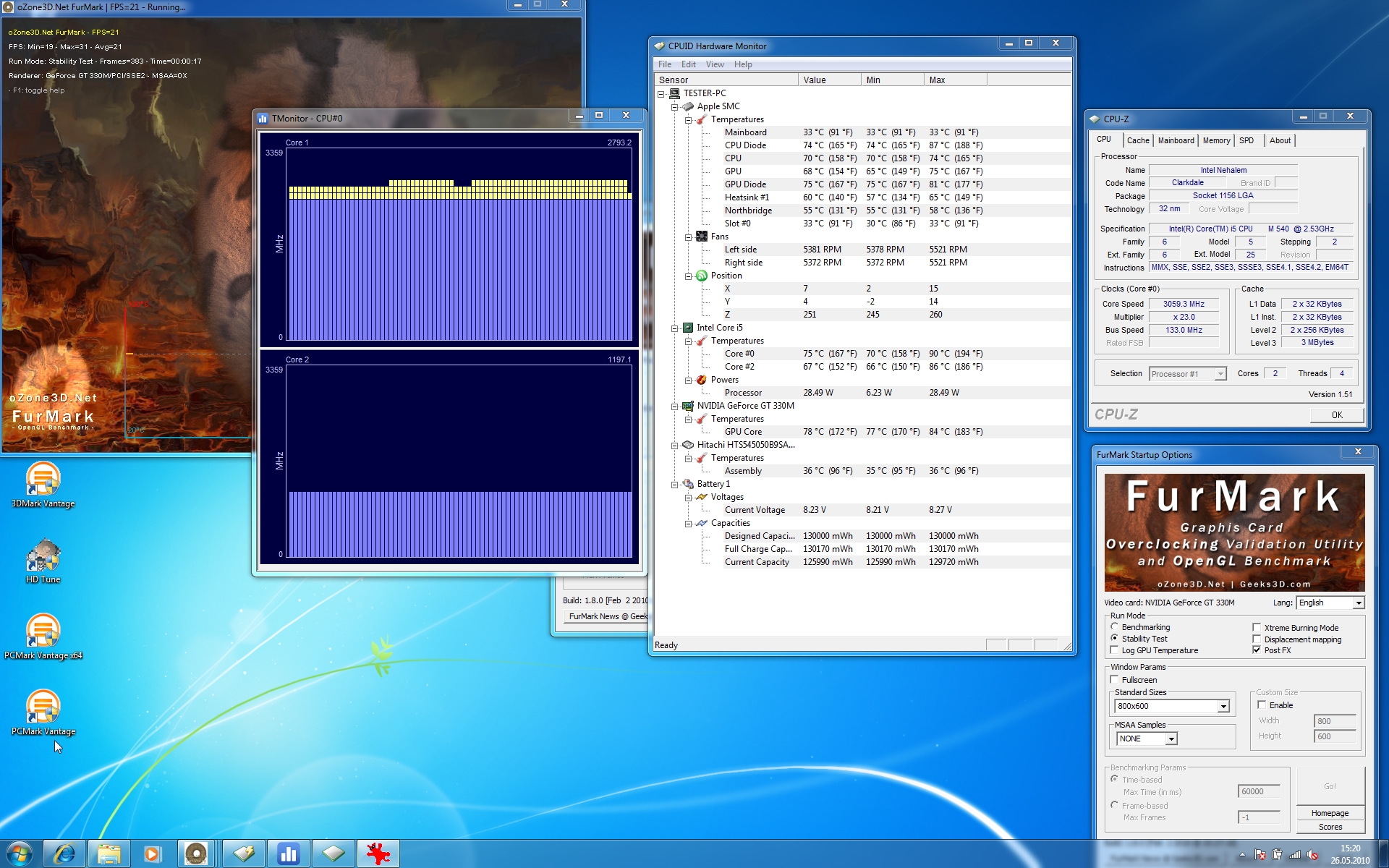Switch to CPU-Z Mainboard tab
Image resolution: width=1389 pixels, height=868 pixels.
(x=1176, y=140)
